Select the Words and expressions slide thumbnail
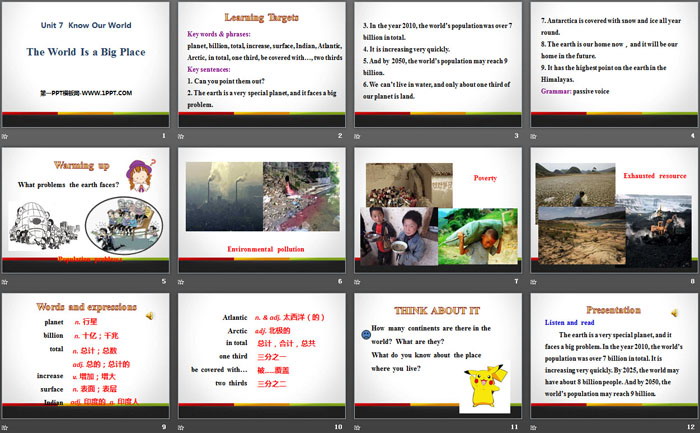The width and height of the screenshot is (700, 433). coord(86,356)
